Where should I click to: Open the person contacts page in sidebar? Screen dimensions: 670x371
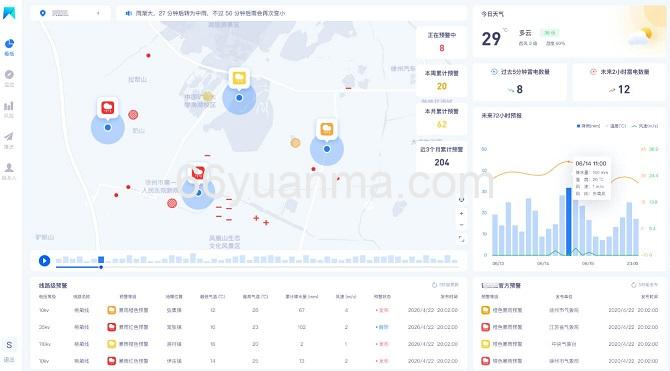click(9, 167)
